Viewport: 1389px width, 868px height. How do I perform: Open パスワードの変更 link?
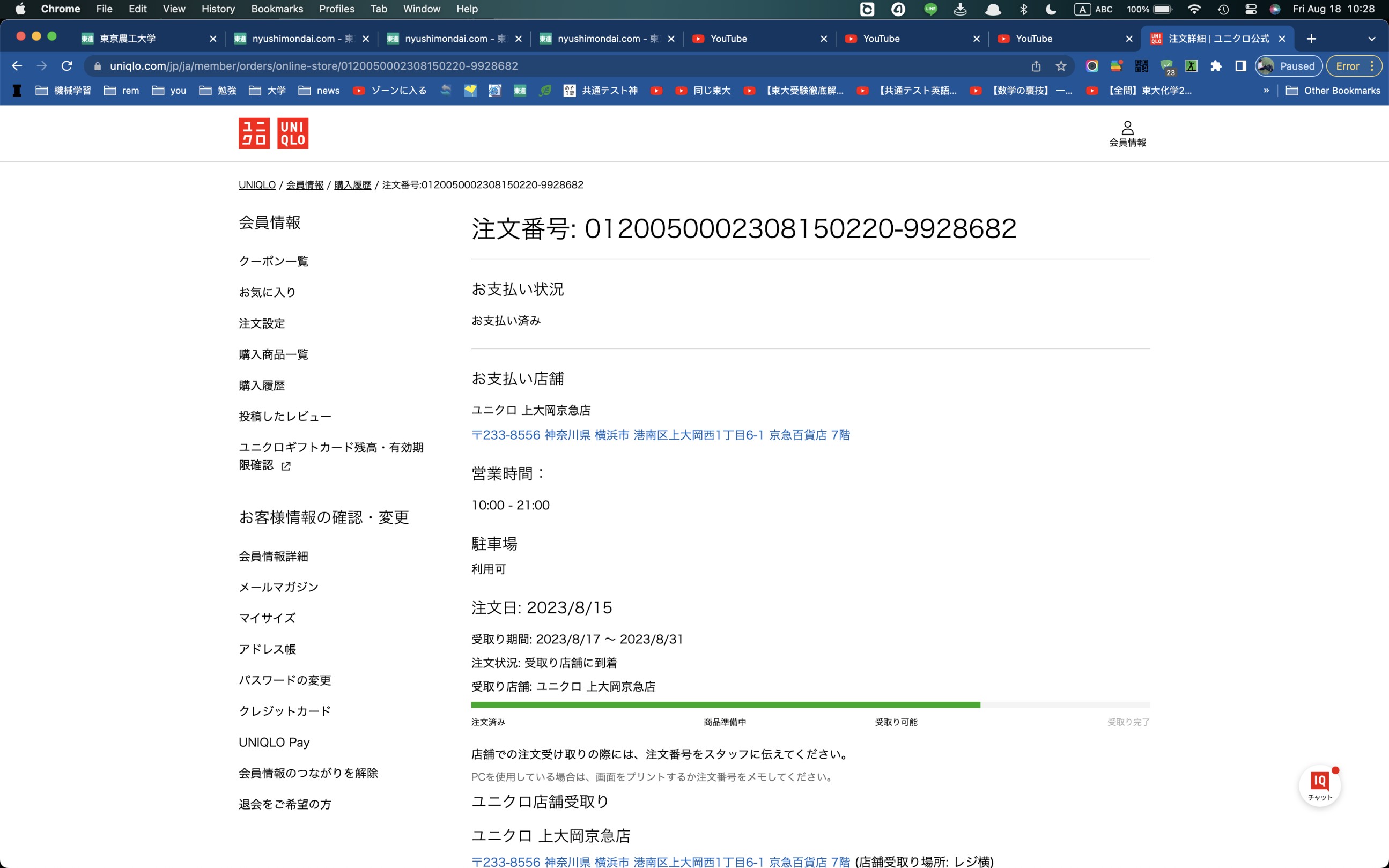point(285,680)
